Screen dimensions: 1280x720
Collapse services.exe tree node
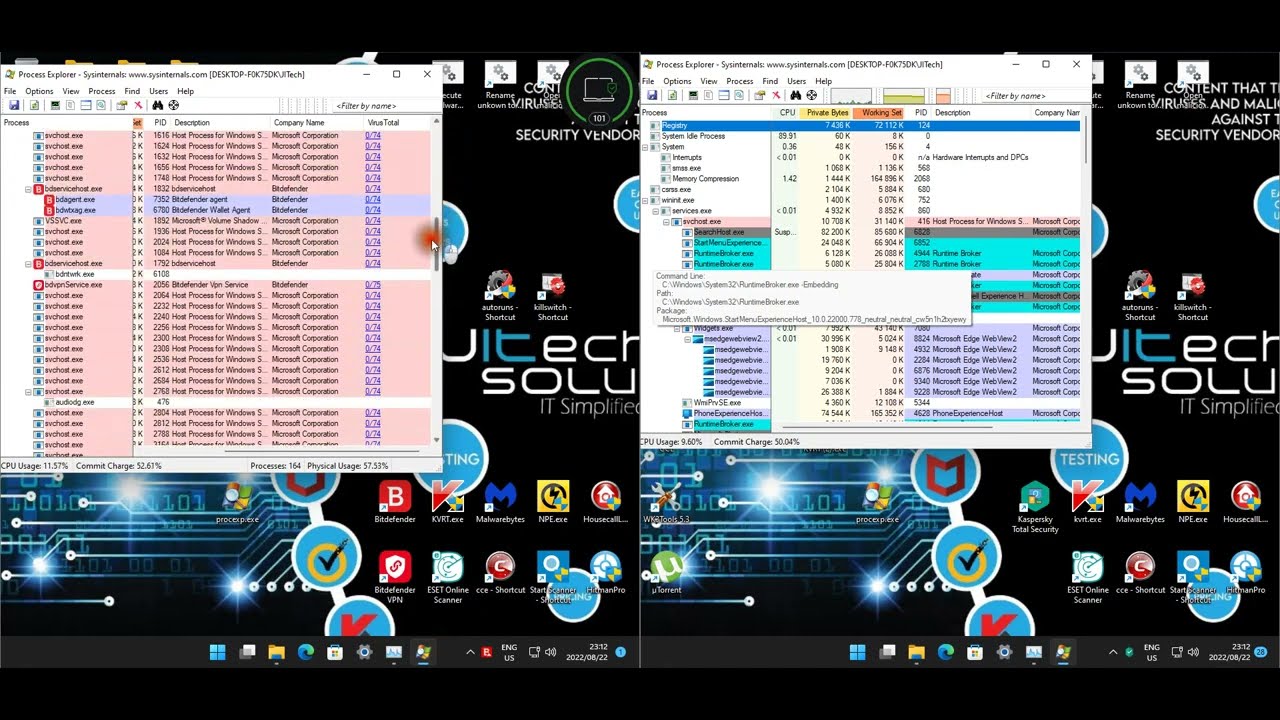pyautogui.click(x=656, y=211)
